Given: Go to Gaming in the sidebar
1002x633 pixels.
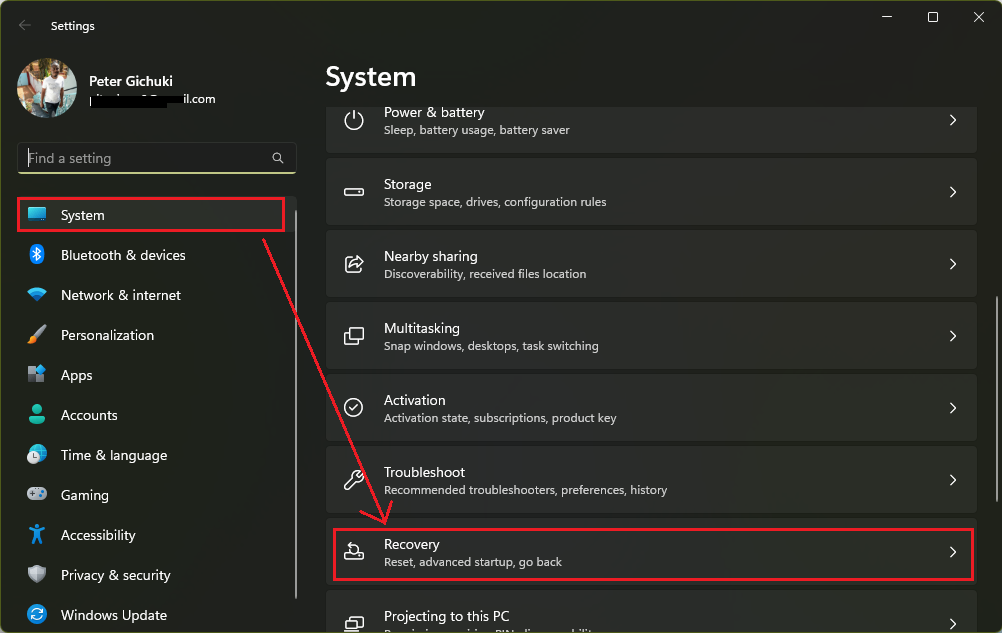Looking at the screenshot, I should (x=84, y=495).
